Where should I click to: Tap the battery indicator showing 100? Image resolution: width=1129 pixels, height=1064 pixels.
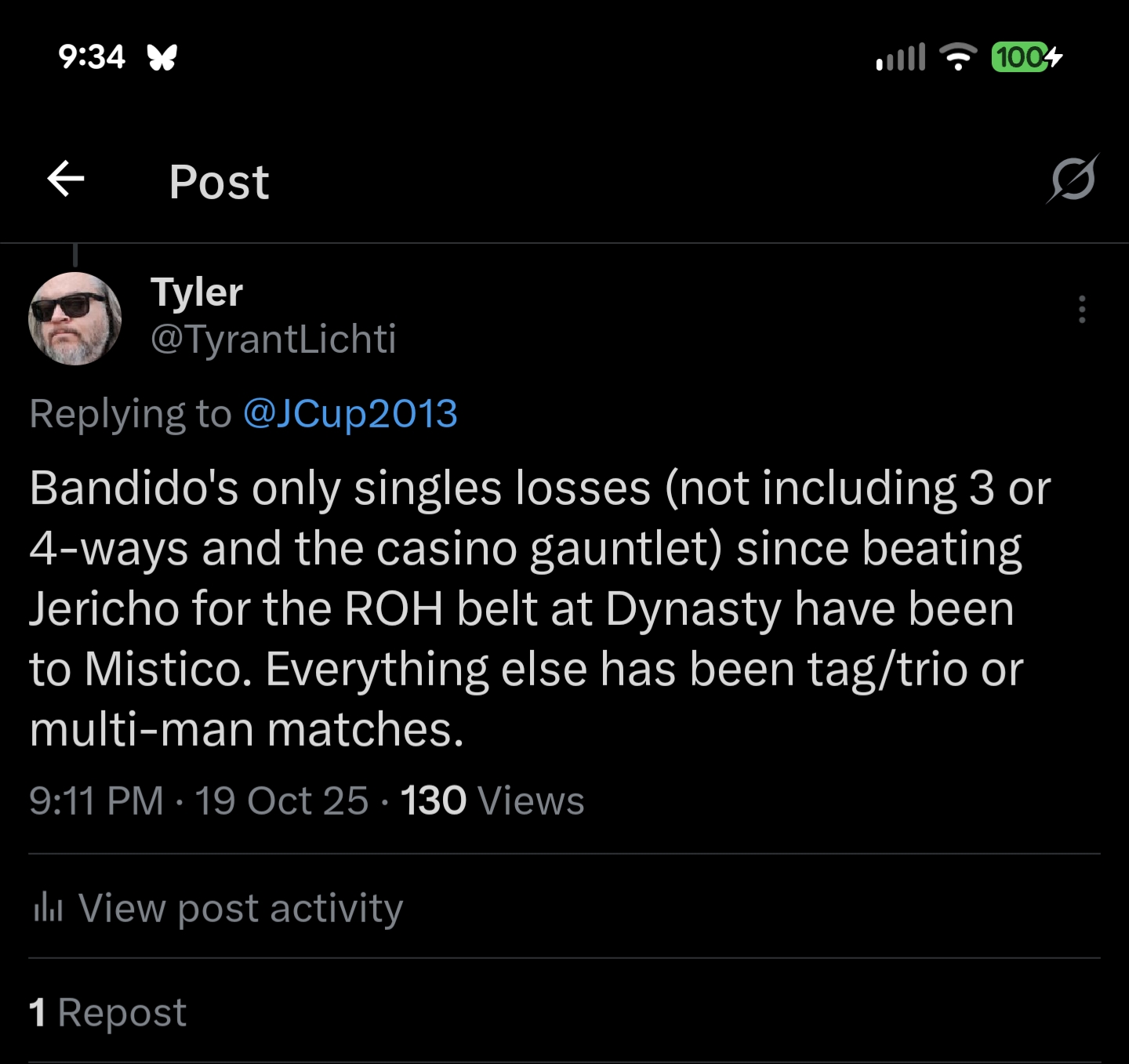pos(1026,57)
